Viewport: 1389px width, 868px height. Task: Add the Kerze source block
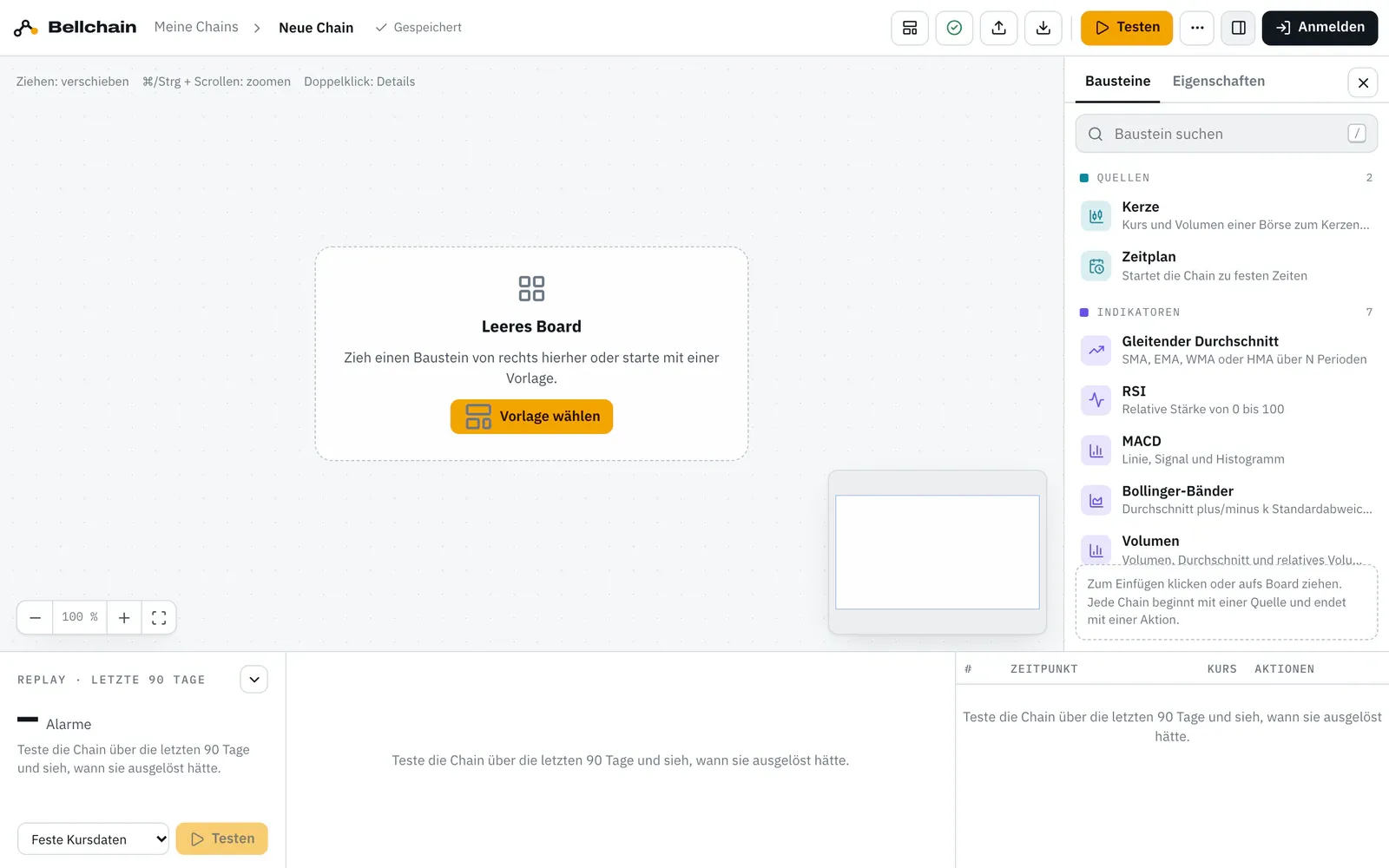1227,215
